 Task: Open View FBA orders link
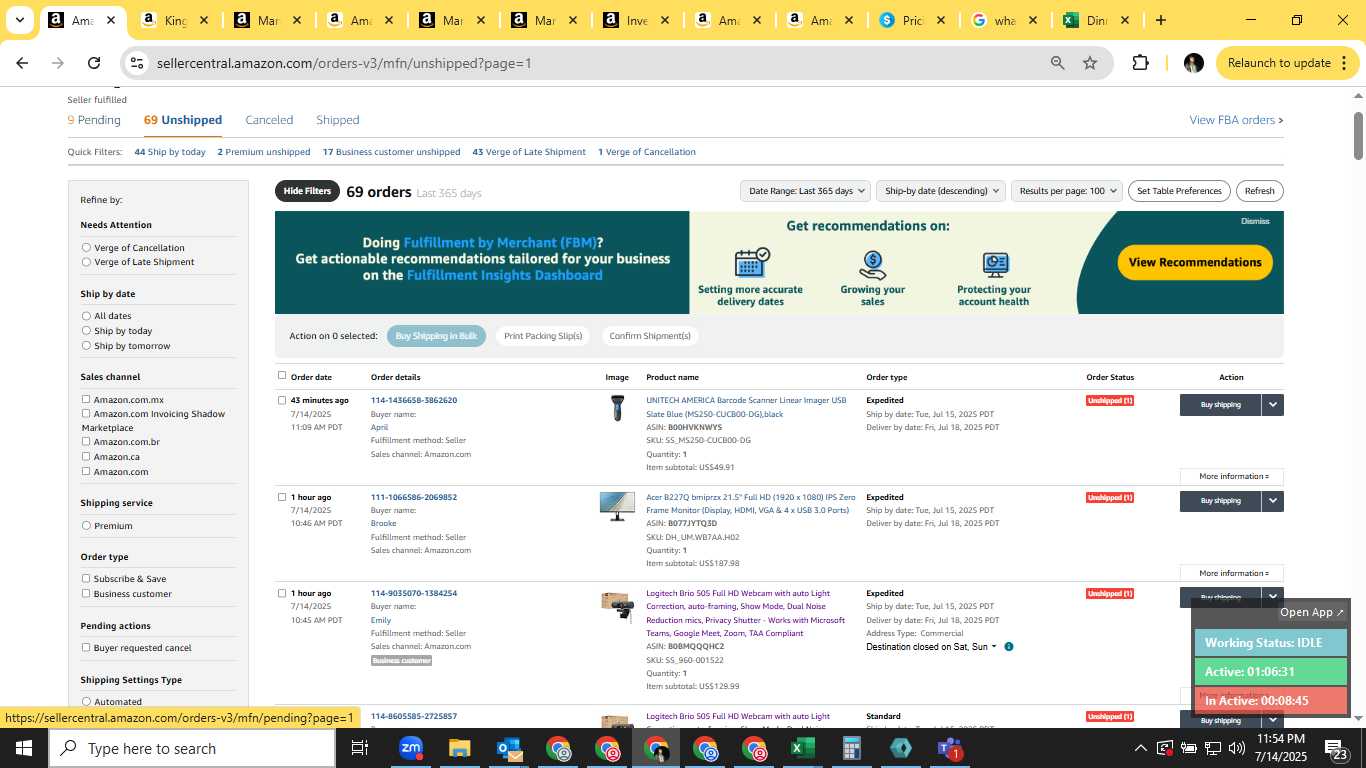pos(1236,120)
